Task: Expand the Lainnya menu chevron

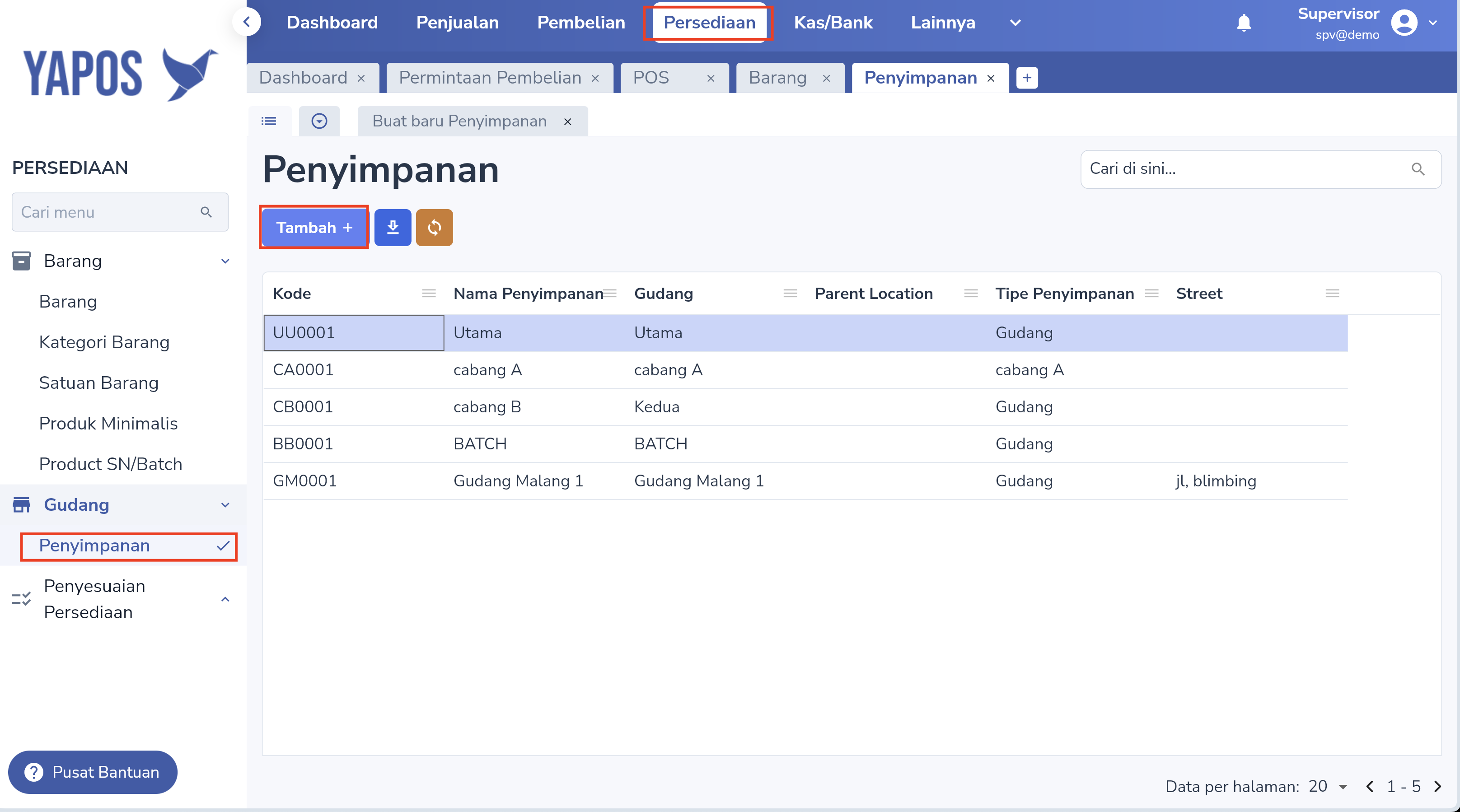Action: [x=1015, y=23]
